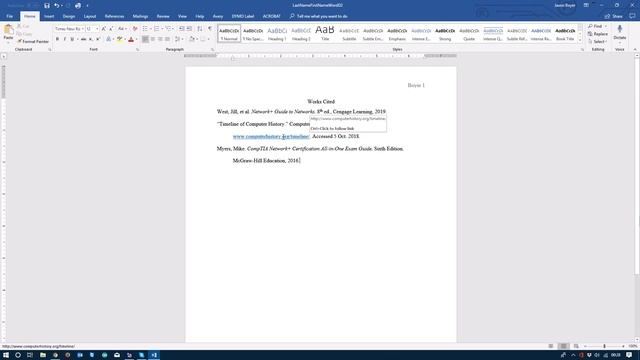
Task: Open the File tab
Action: coord(10,16)
